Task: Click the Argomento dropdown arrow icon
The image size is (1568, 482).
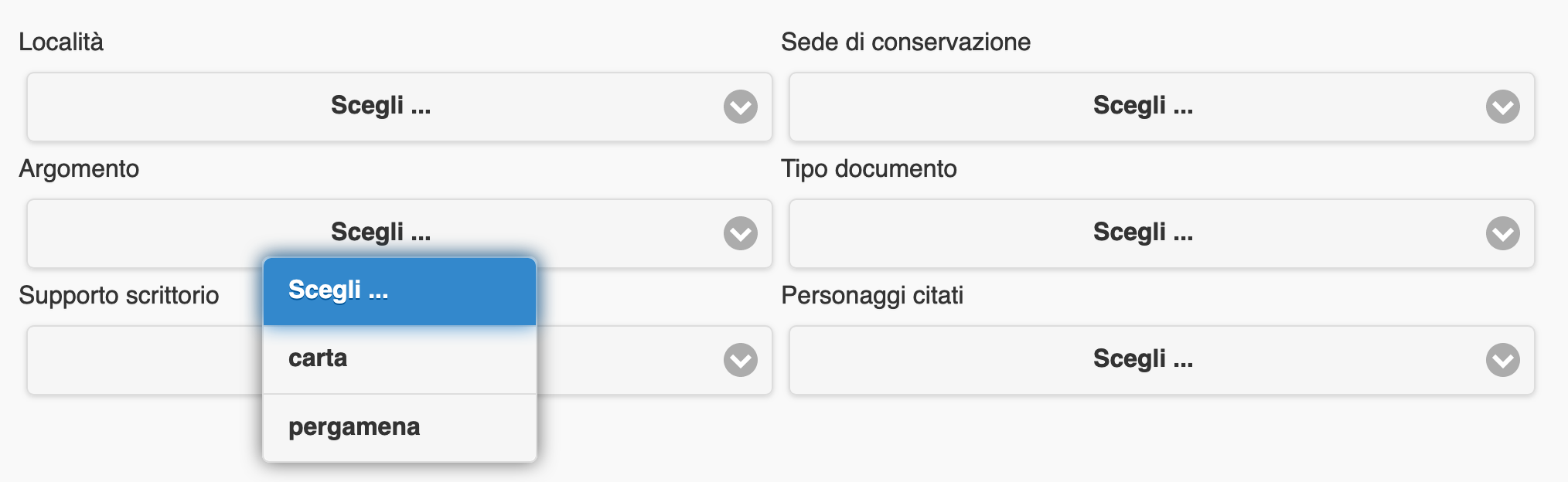Action: [x=741, y=233]
